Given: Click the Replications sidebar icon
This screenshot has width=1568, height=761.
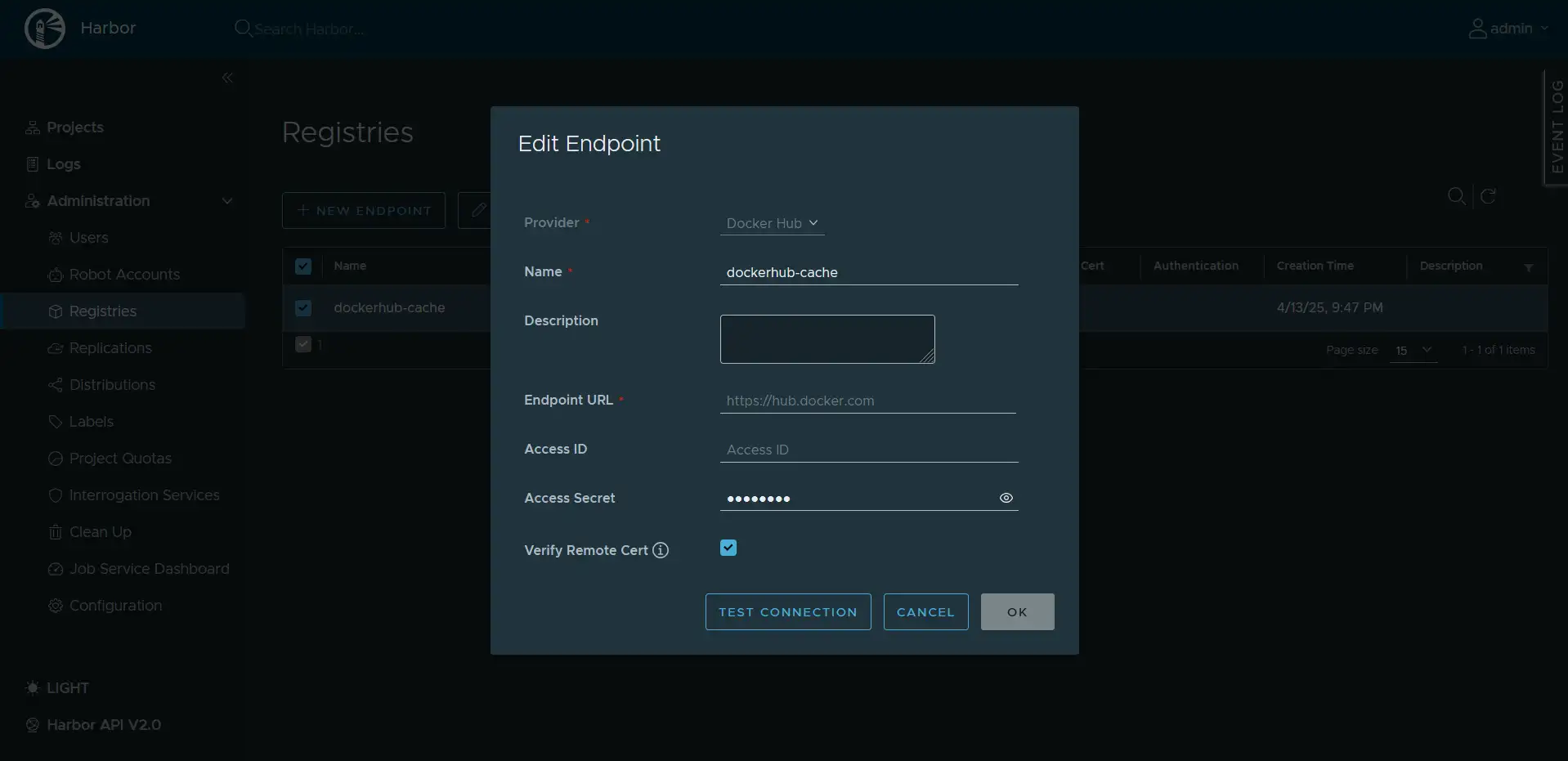Looking at the screenshot, I should (55, 347).
